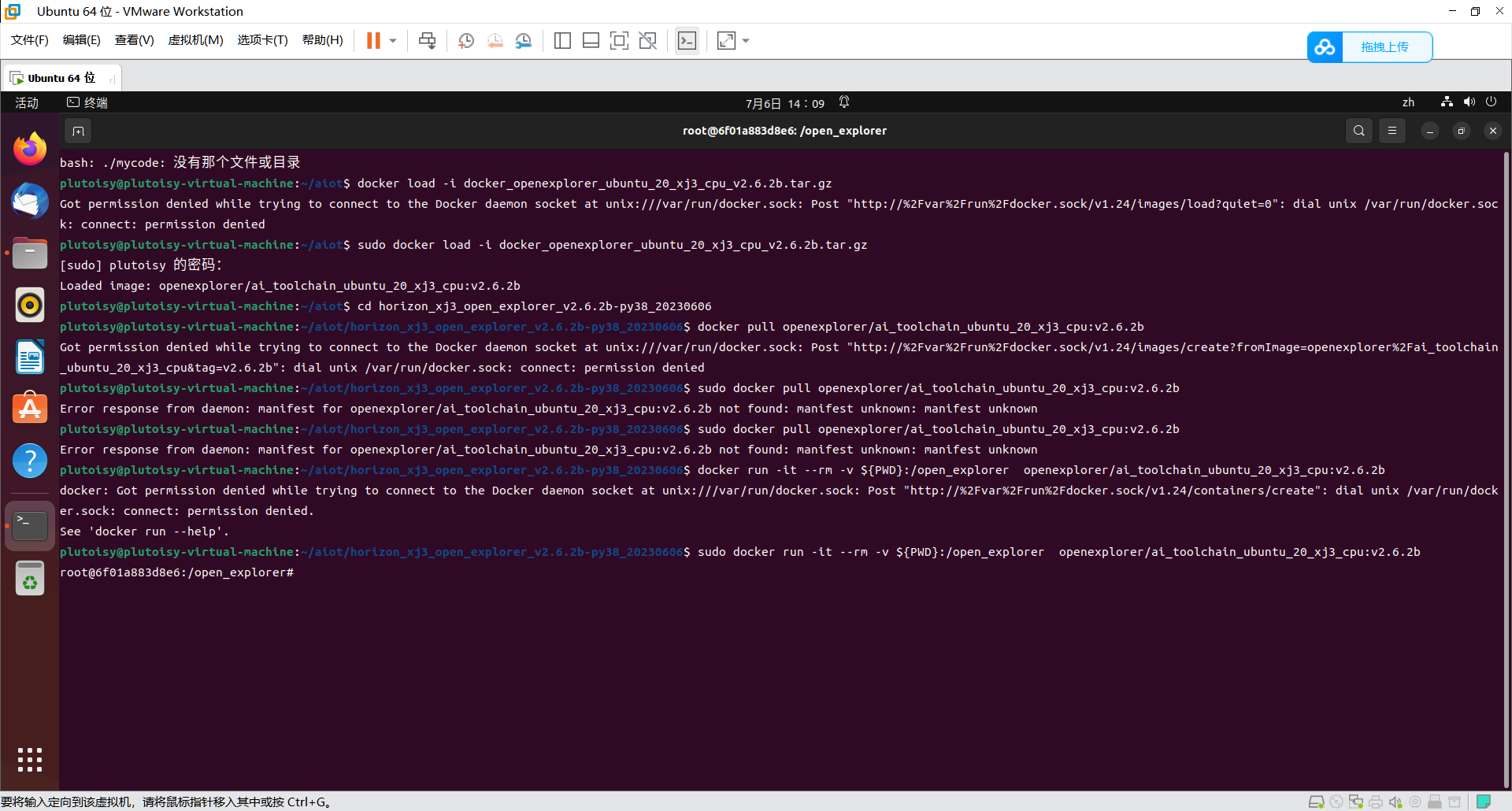Viewport: 1512px width, 811px height.
Task: Restore down the terminal window
Action: coord(1462,131)
